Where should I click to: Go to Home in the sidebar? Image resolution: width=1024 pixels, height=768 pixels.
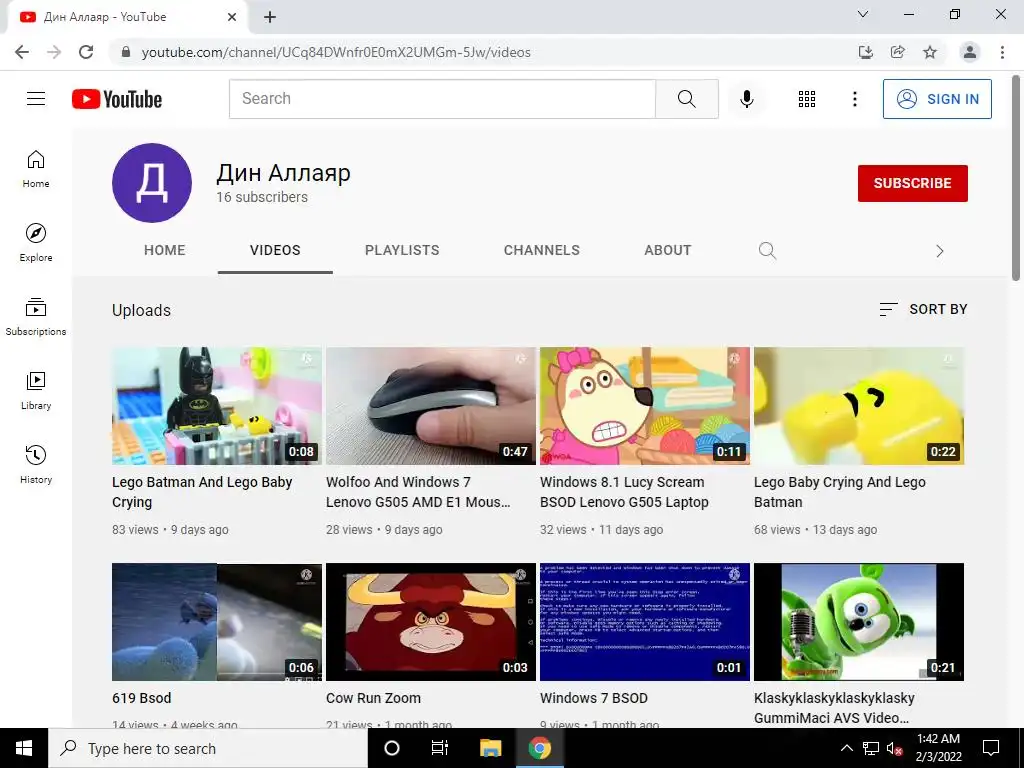pyautogui.click(x=36, y=168)
